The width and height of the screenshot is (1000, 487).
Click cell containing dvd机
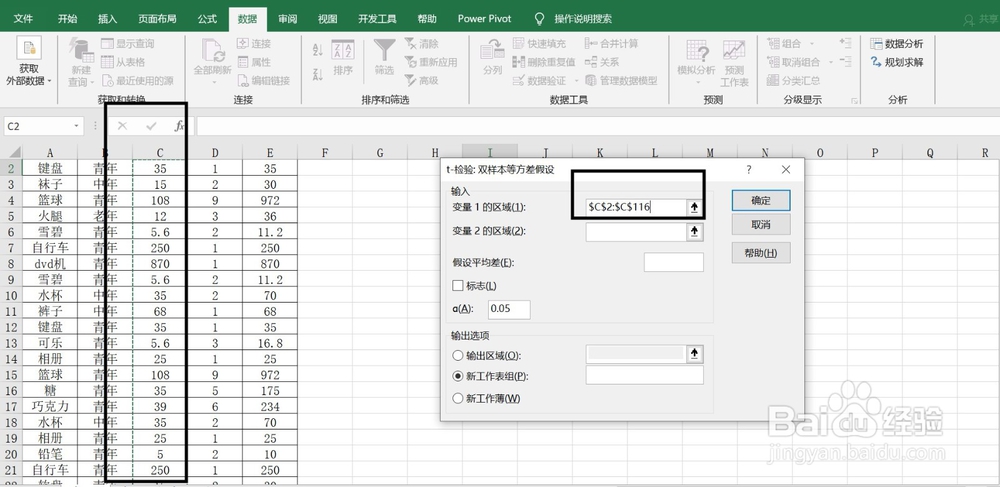tap(50, 263)
